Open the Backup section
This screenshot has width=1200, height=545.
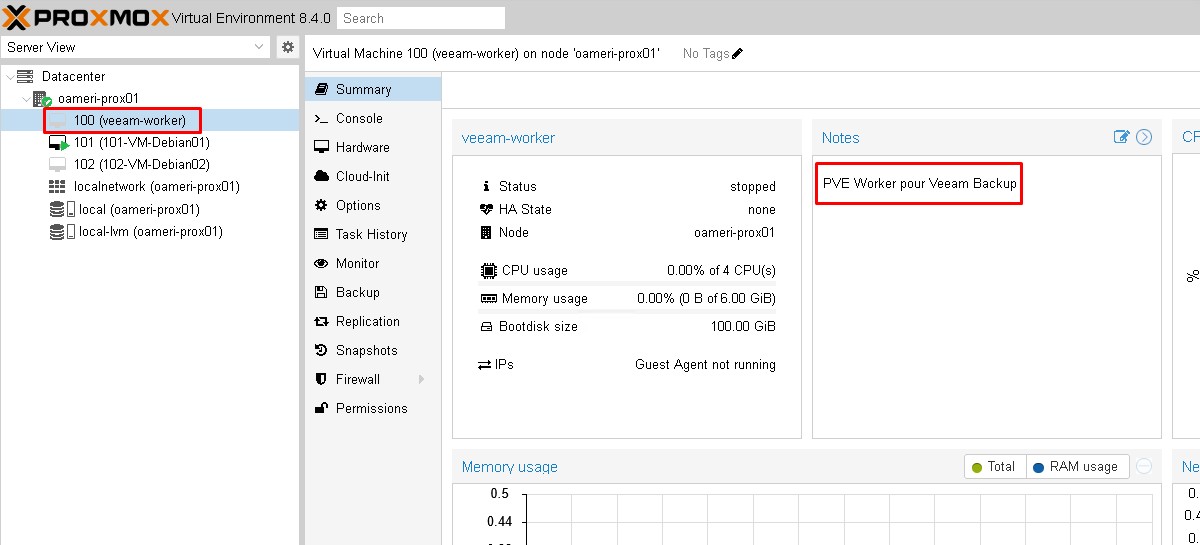point(357,292)
